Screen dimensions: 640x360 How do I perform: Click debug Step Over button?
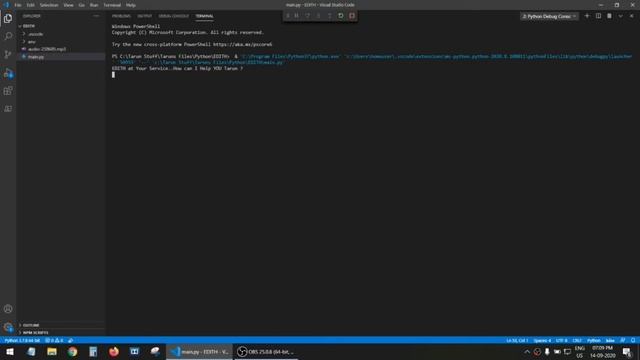(x=308, y=16)
